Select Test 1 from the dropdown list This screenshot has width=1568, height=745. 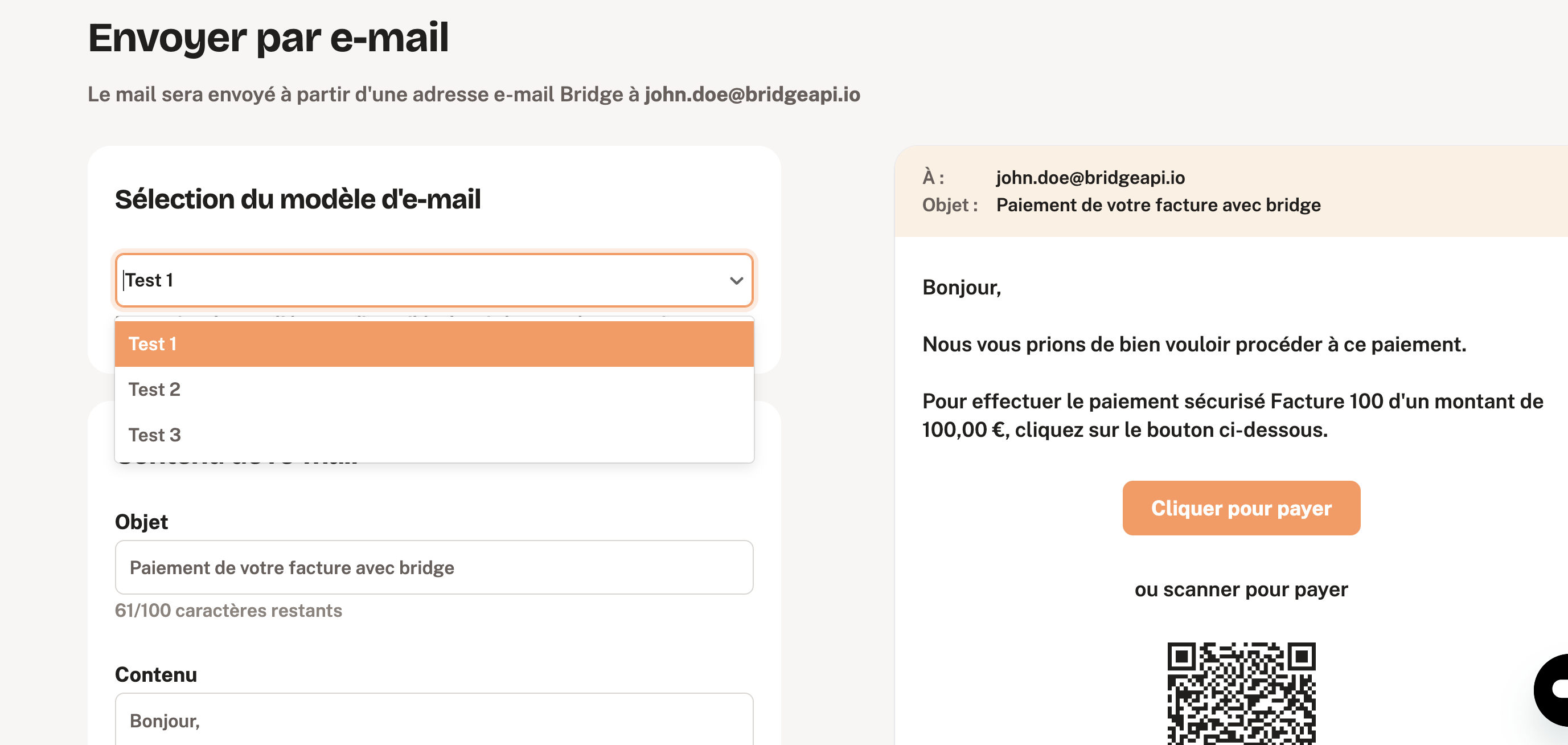pyautogui.click(x=434, y=344)
